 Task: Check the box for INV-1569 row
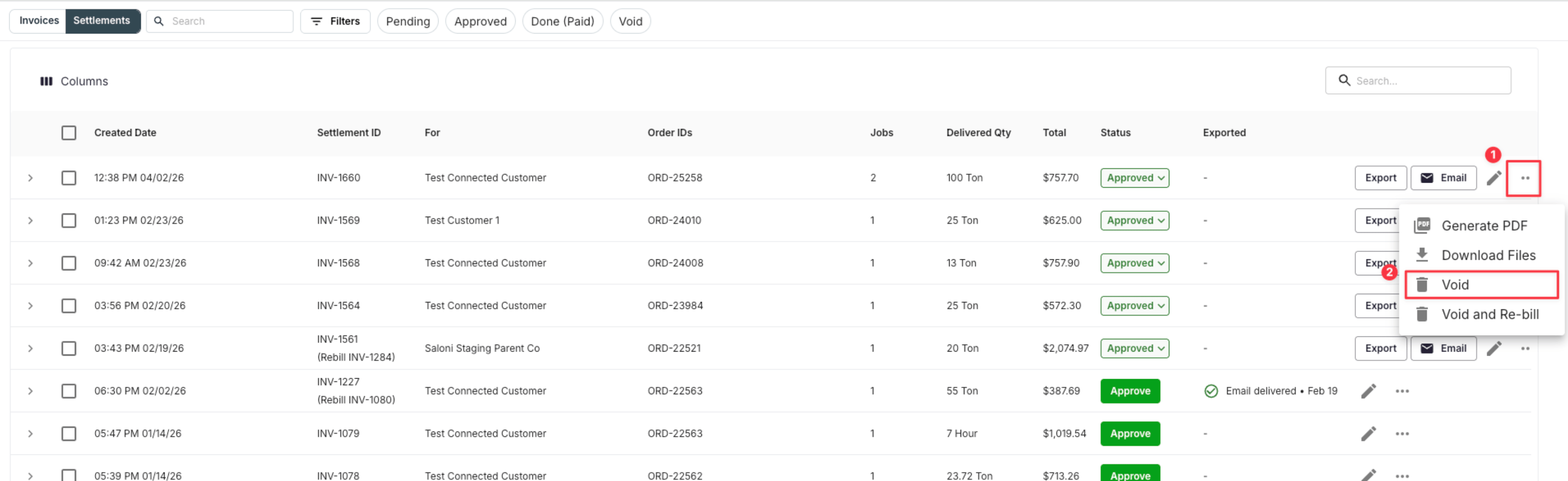[x=69, y=220]
